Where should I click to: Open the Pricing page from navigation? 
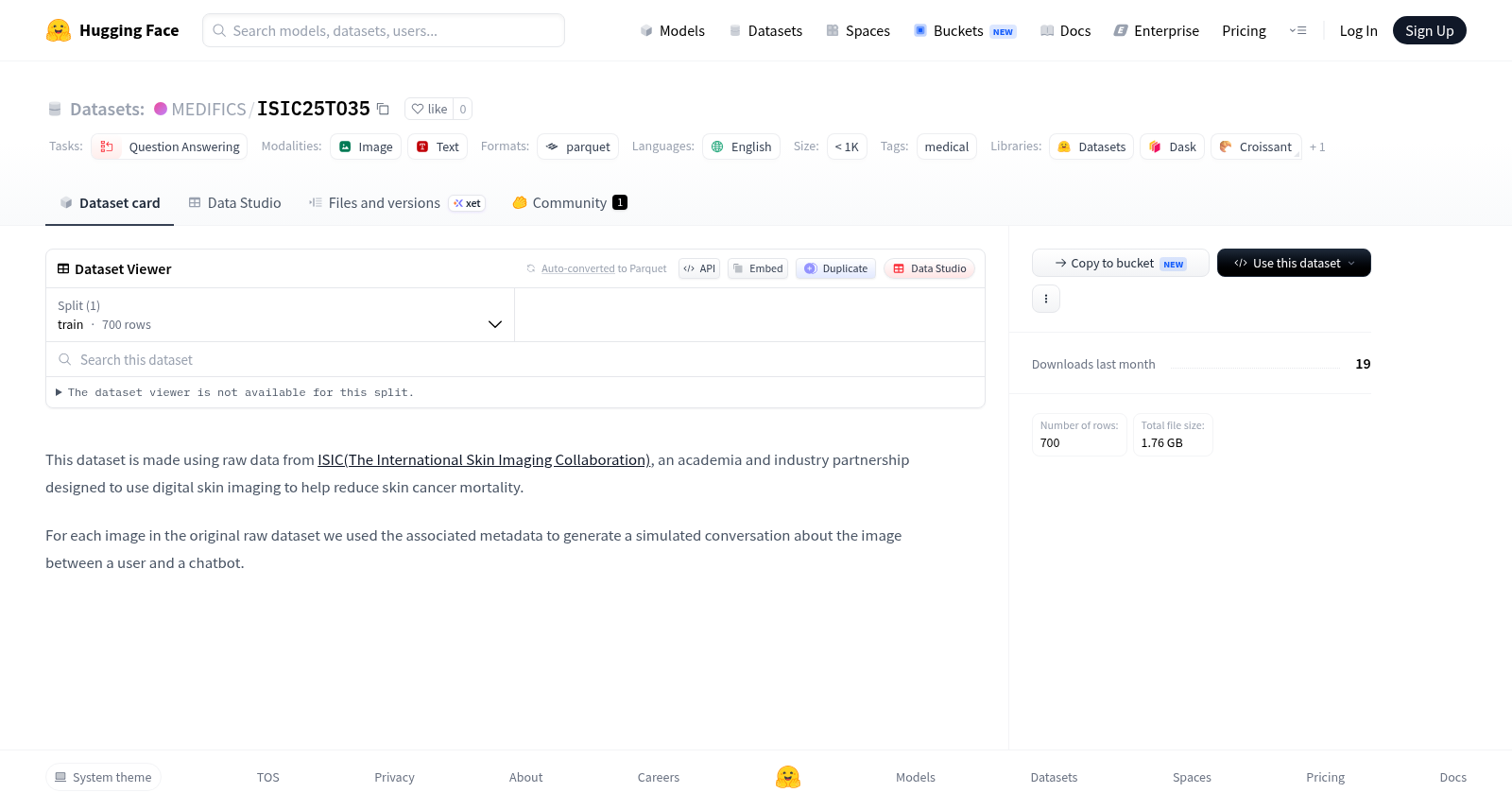[x=1244, y=30]
